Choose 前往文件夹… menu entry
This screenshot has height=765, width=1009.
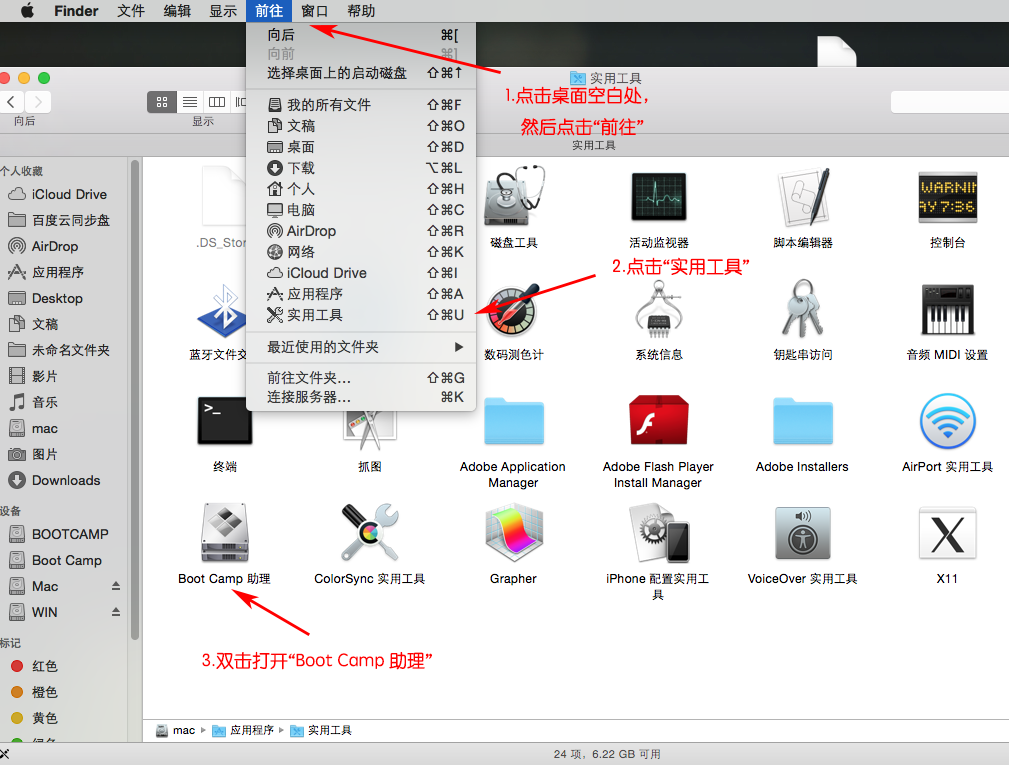click(x=361, y=378)
